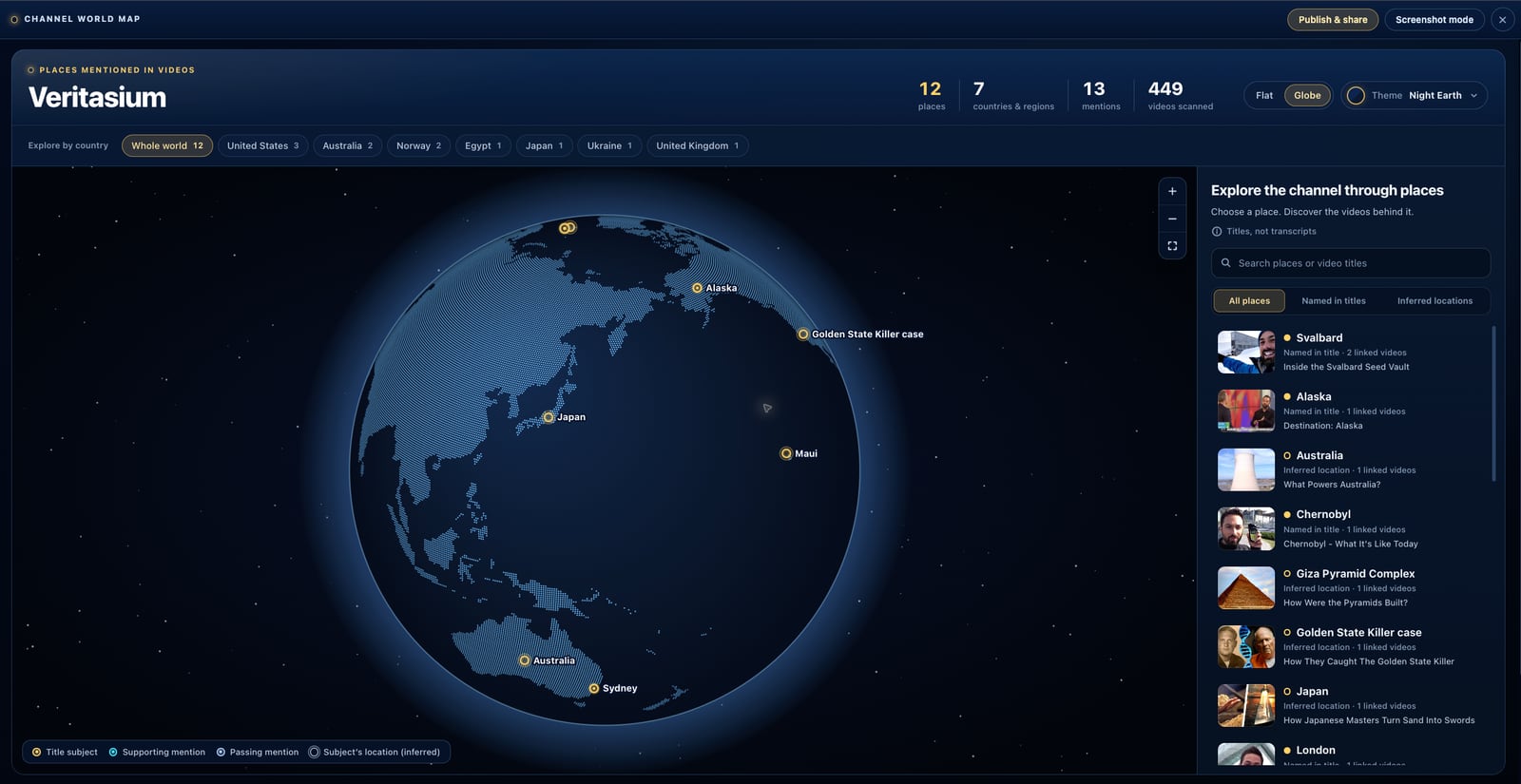
Task: Click the 449 videos scanned stat
Action: coord(1180,95)
